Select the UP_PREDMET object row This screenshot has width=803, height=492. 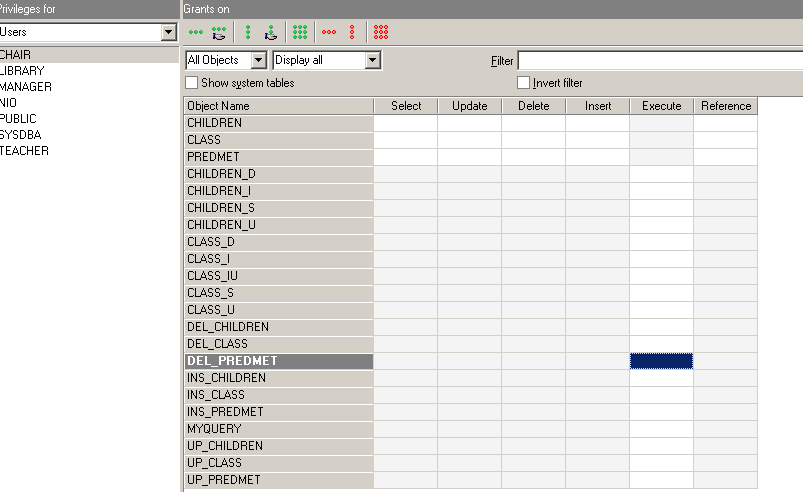(x=279, y=480)
